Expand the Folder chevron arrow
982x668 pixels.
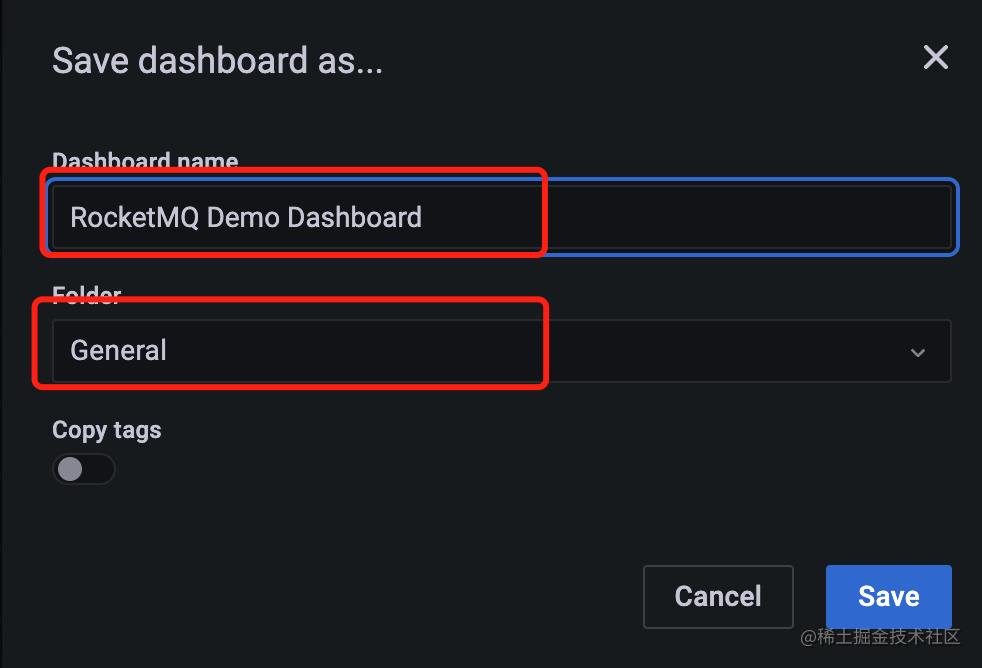pyautogui.click(x=917, y=352)
